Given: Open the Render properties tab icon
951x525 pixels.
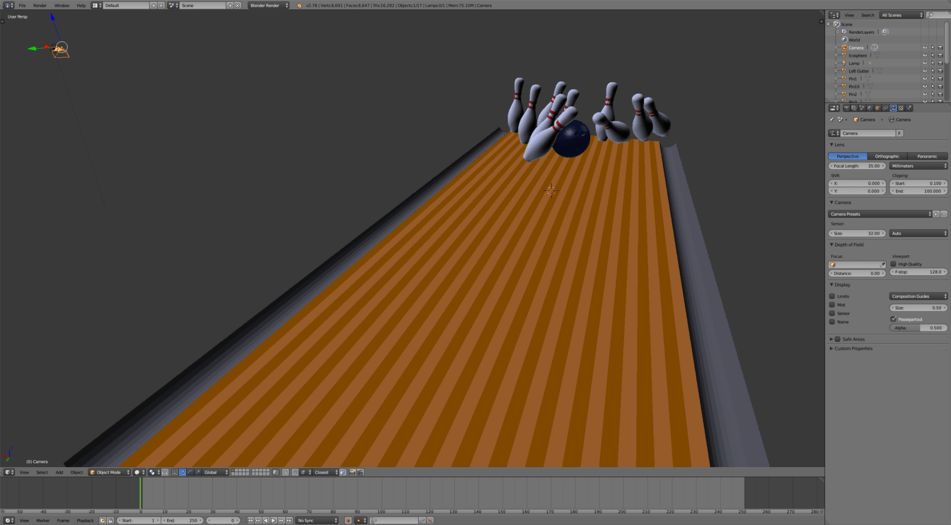Looking at the screenshot, I should pos(846,108).
